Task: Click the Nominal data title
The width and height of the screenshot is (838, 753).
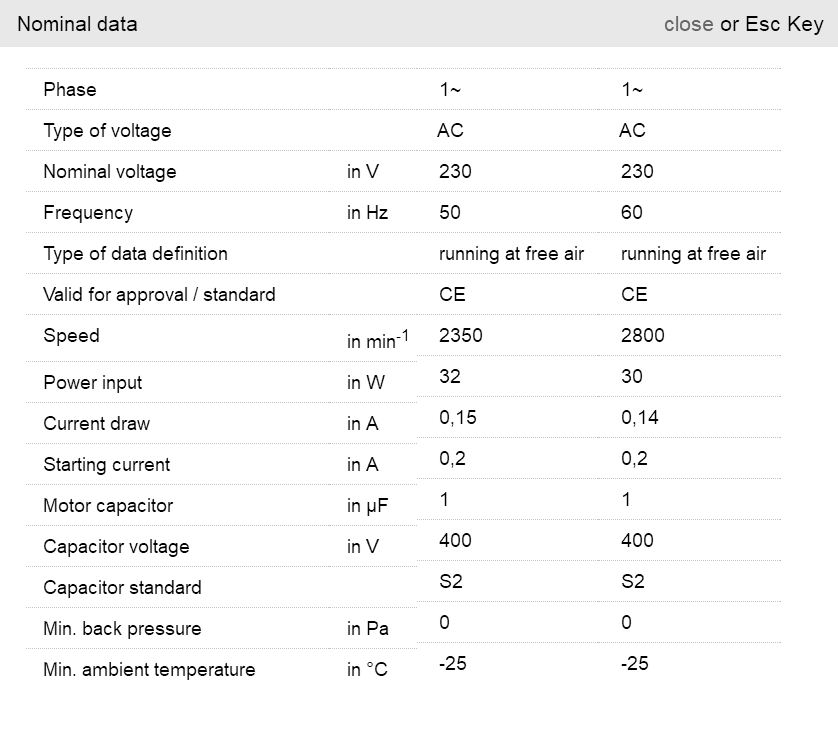Action: [78, 24]
